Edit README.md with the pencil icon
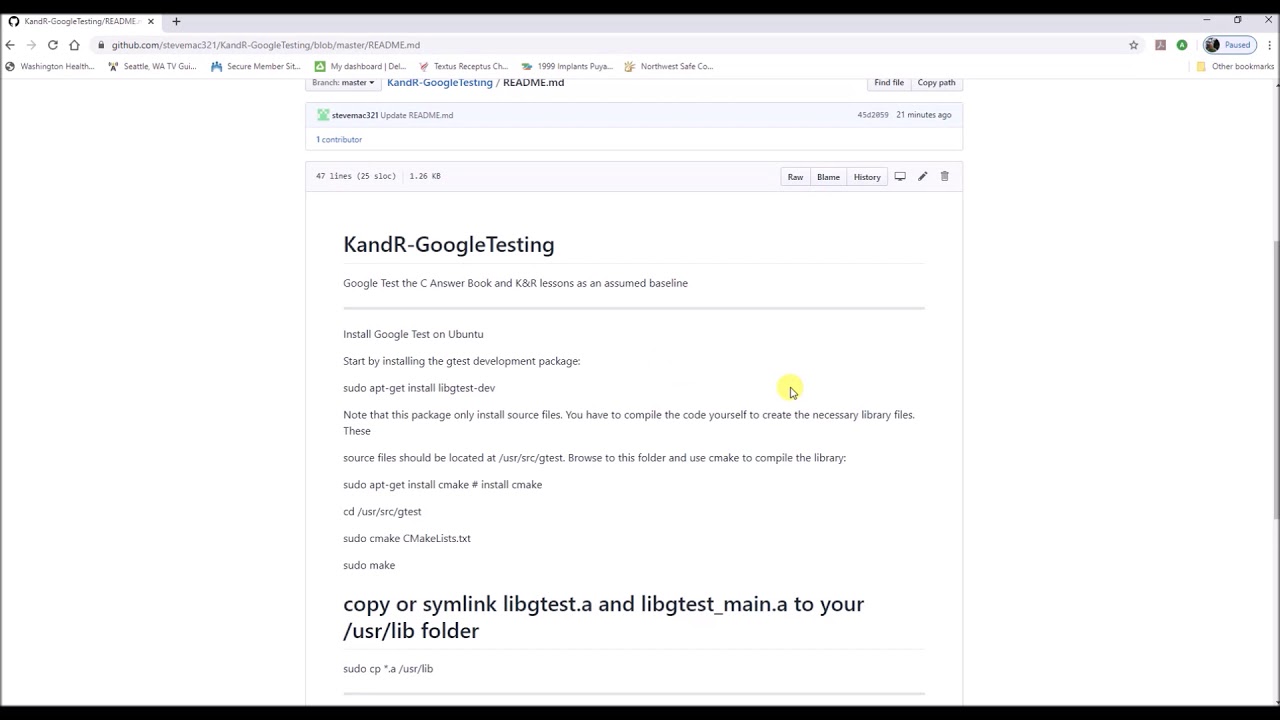 922,177
